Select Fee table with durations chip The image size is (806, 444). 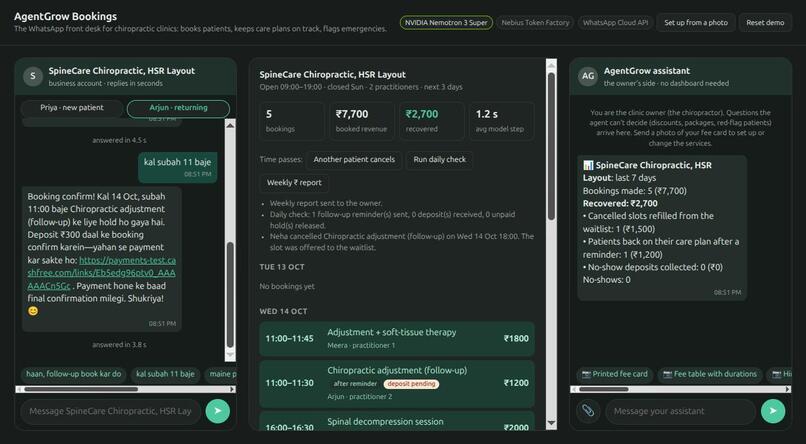[x=710, y=374]
